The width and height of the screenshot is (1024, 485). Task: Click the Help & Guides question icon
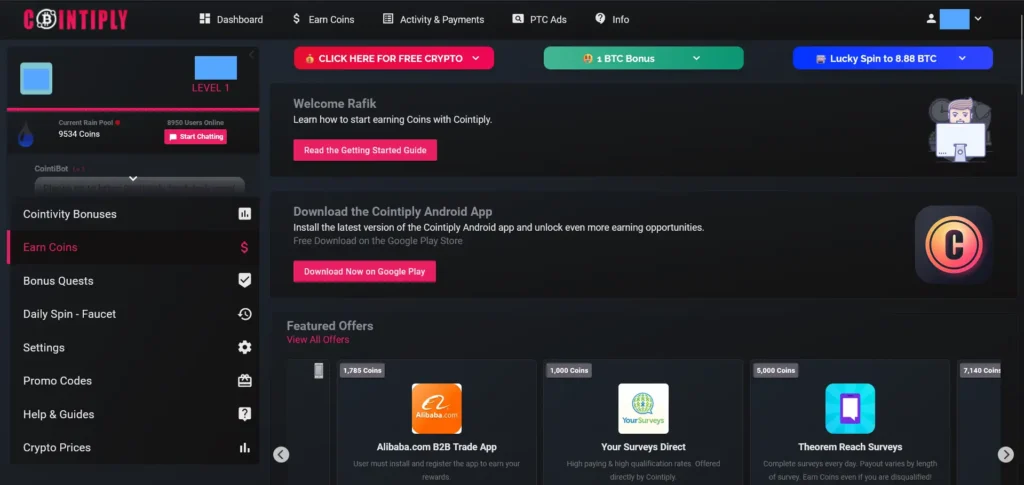[245, 414]
